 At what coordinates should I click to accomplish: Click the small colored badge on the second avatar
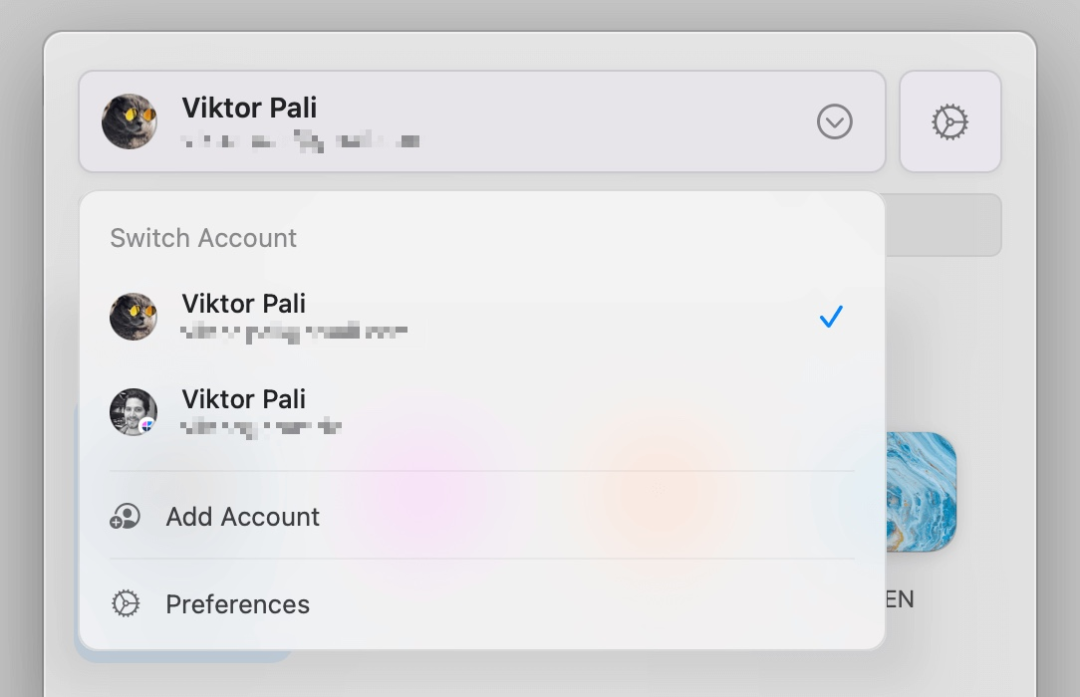(148, 425)
